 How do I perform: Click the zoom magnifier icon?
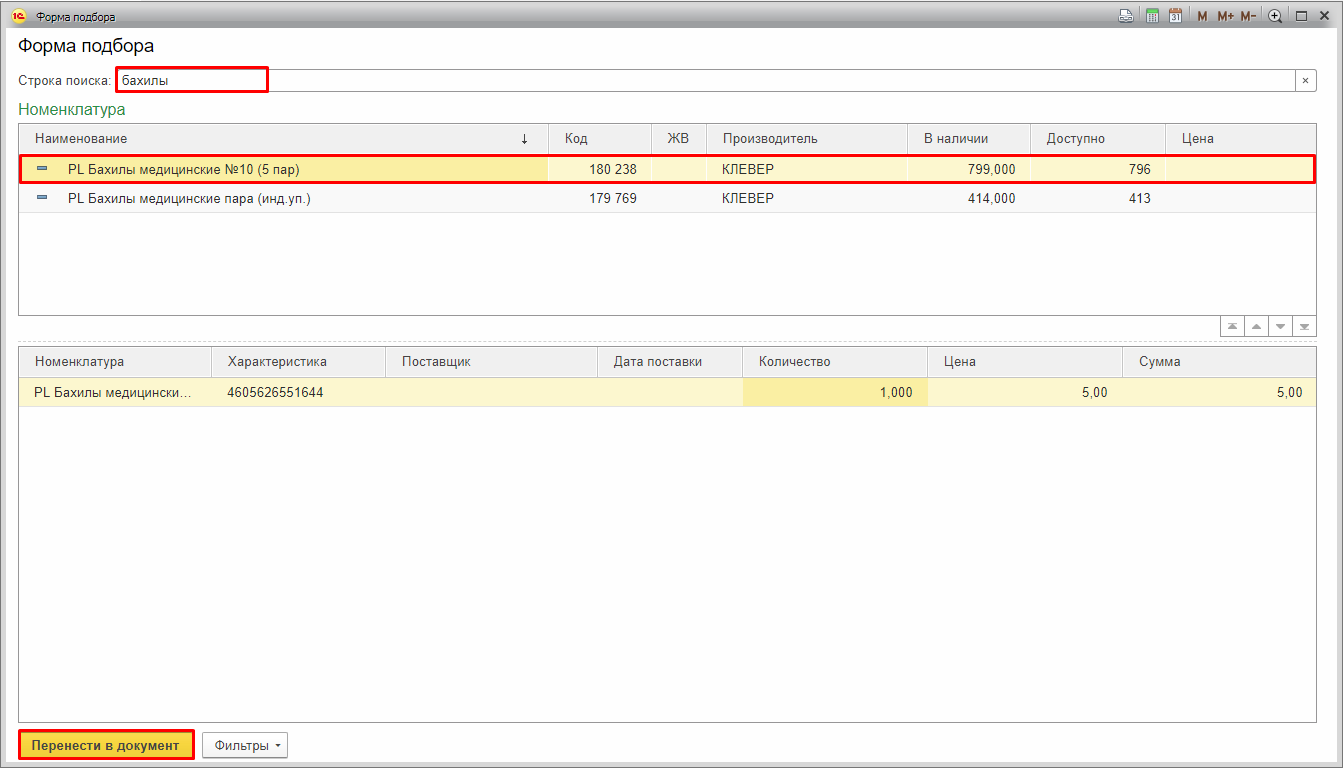coord(1275,16)
